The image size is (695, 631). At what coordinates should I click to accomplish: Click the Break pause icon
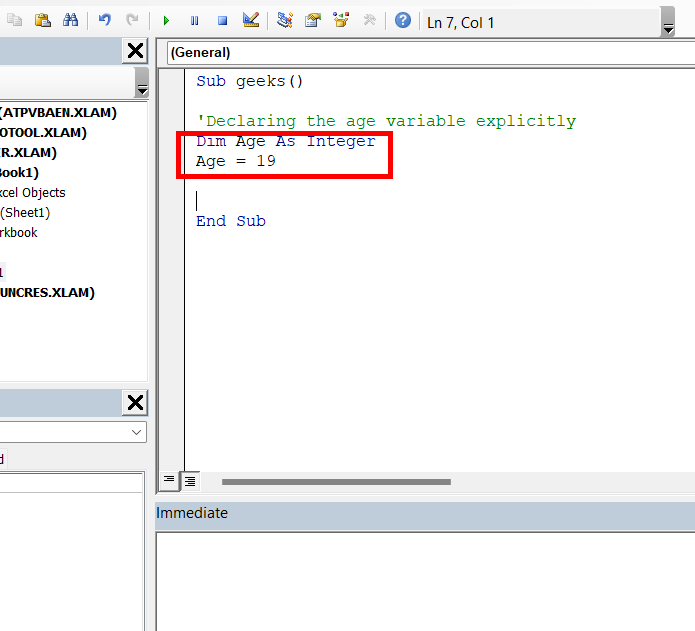[194, 21]
